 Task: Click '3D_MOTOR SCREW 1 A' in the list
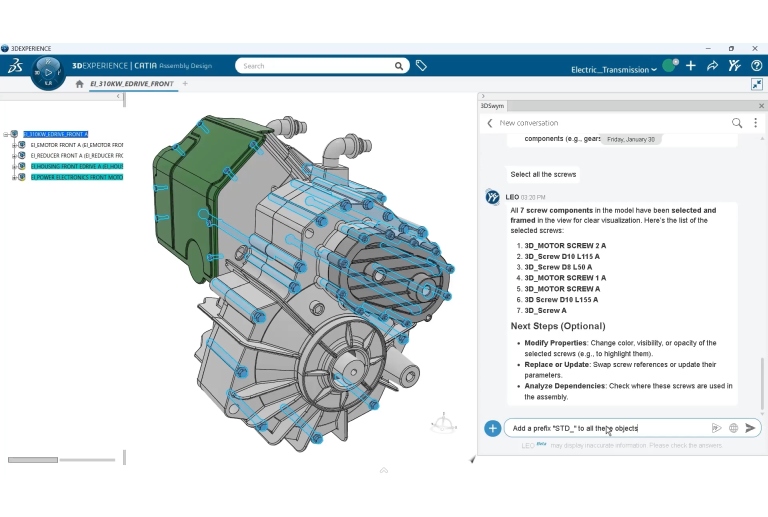tap(565, 278)
